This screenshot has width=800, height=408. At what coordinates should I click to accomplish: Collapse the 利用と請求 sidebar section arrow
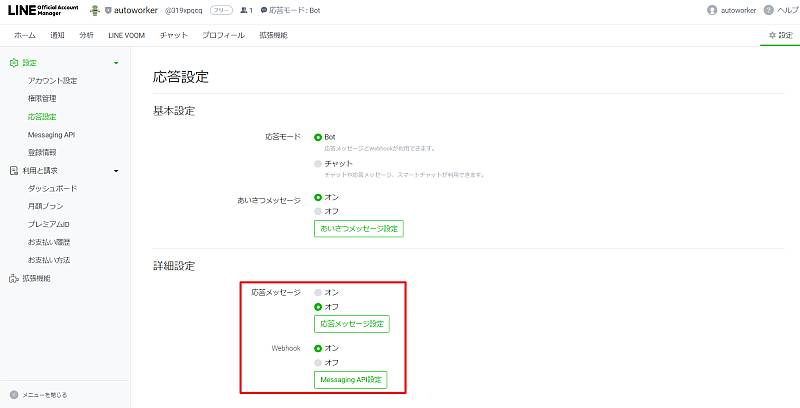point(116,171)
